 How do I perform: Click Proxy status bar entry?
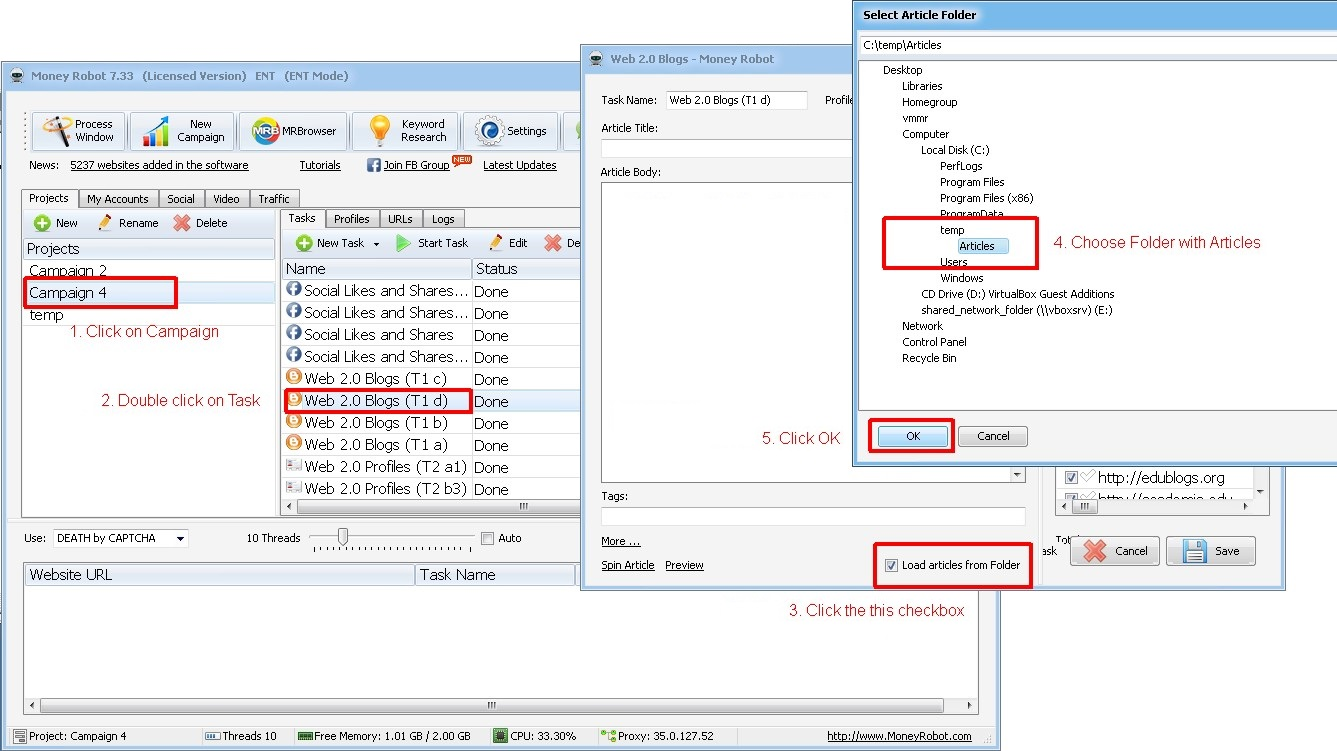click(657, 736)
